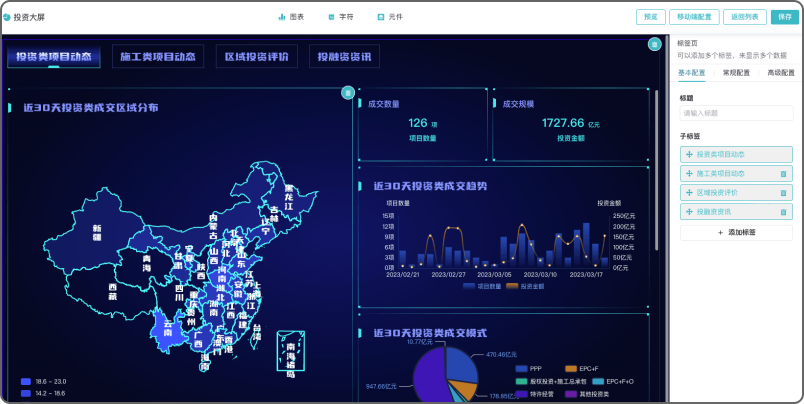
Task: Select 施工类项目动态 sub-tab row in panel
Action: [736, 174]
